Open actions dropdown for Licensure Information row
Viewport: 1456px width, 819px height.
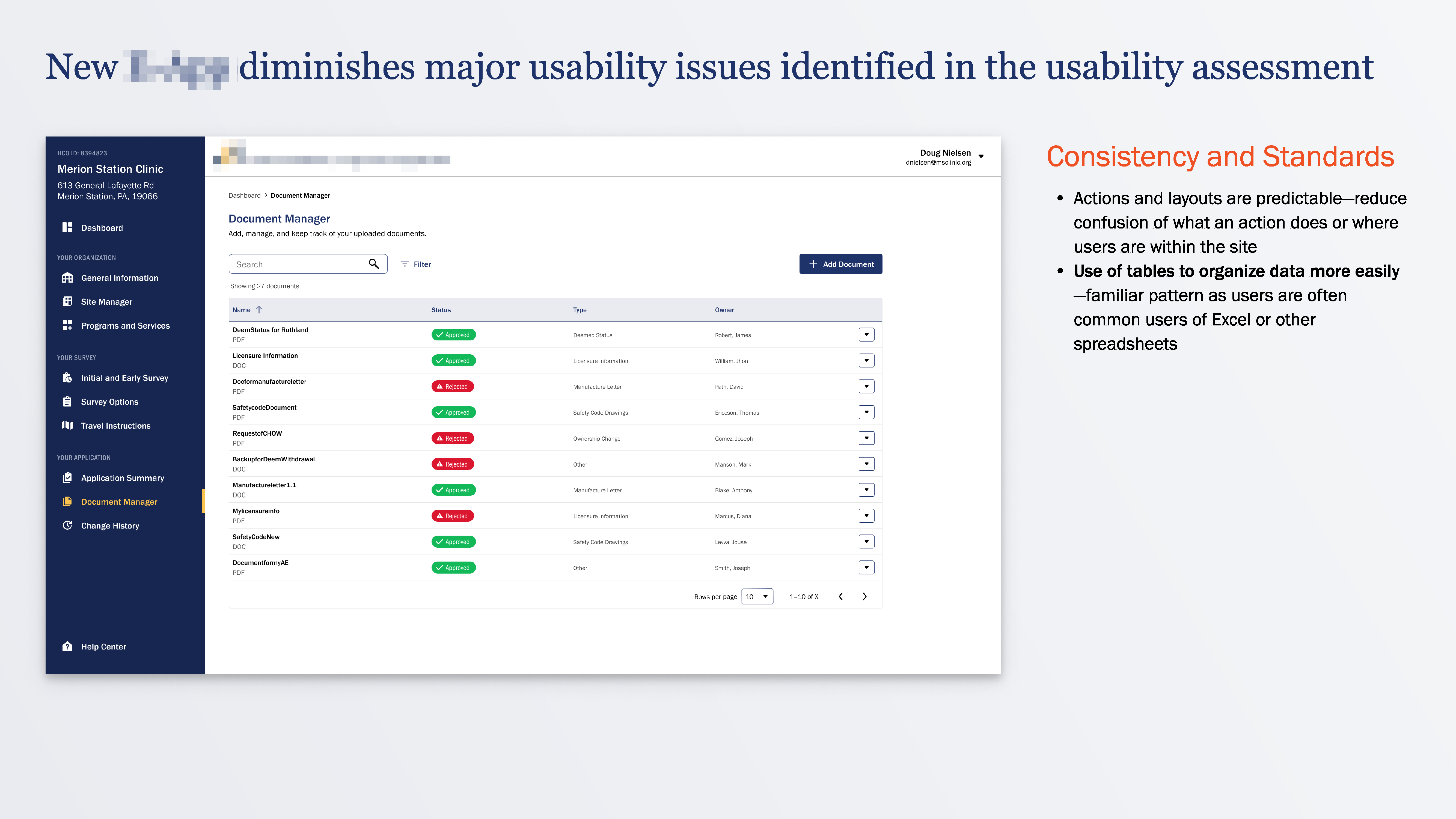pos(866,361)
